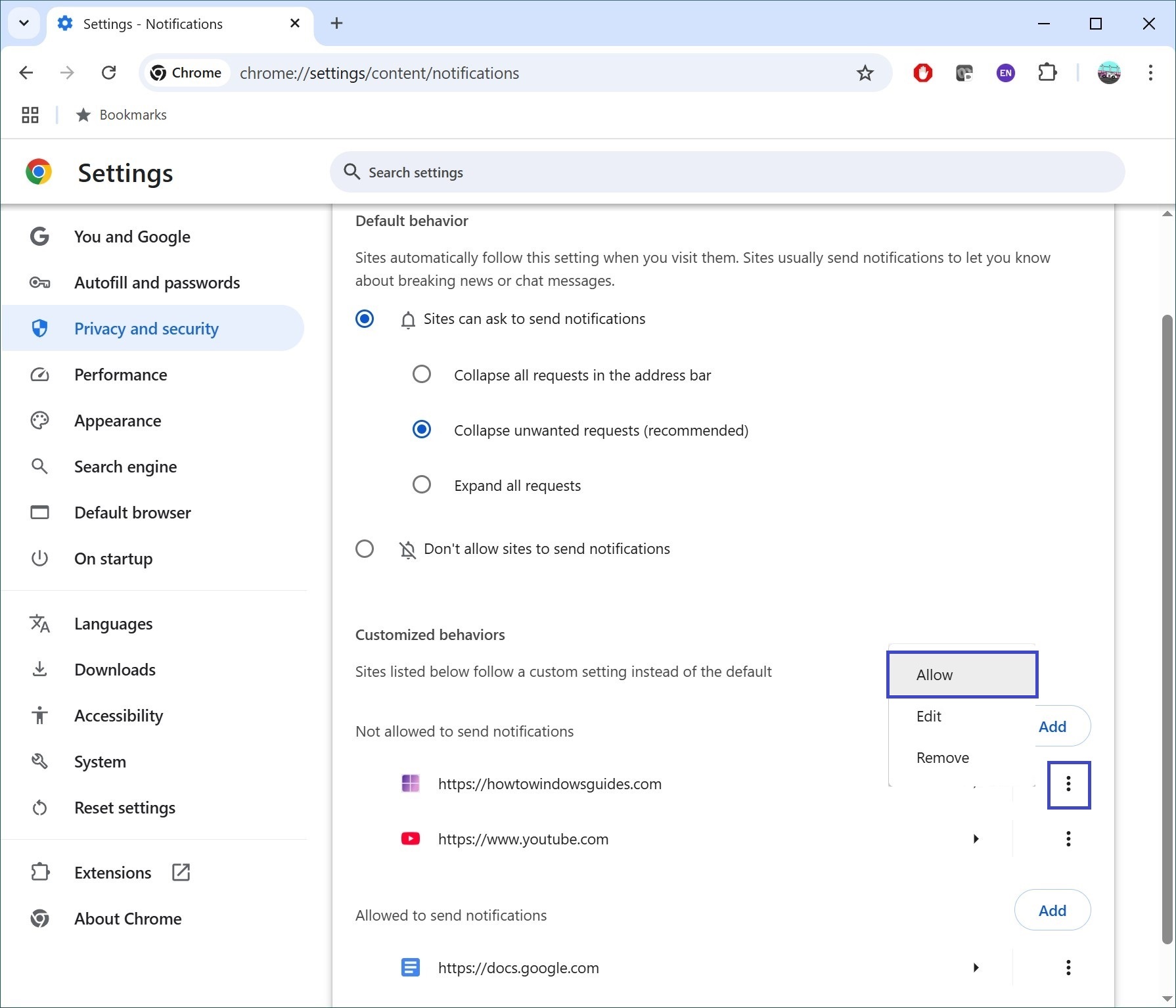Choose Edit in the context menu
This screenshot has width=1176, height=1008.
962,716
